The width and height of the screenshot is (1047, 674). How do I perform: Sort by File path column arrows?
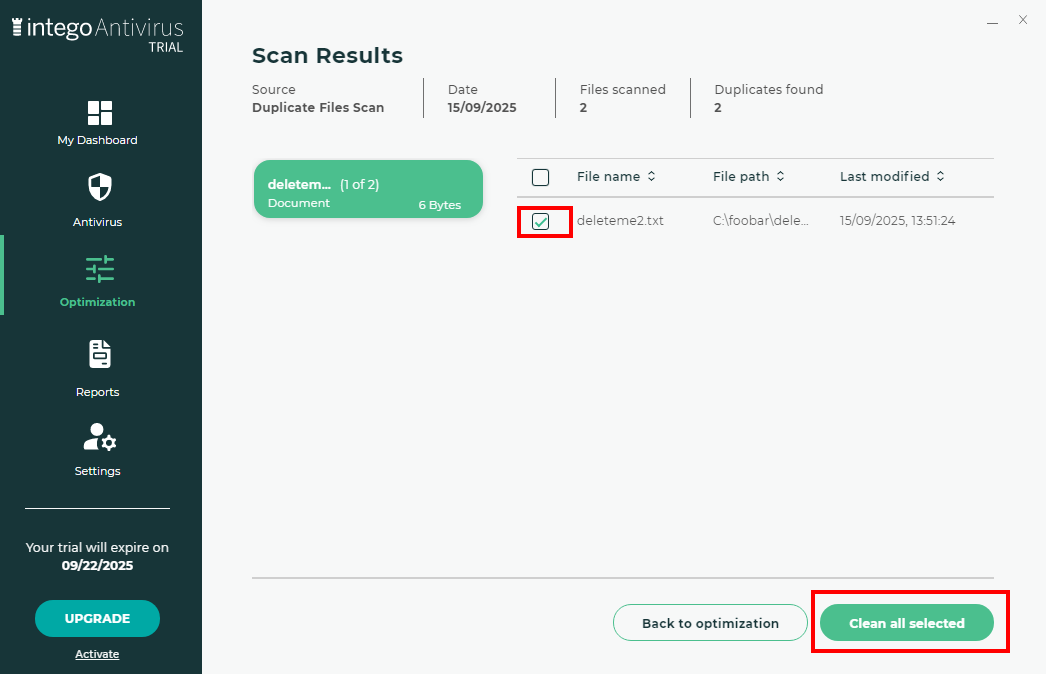(780, 177)
